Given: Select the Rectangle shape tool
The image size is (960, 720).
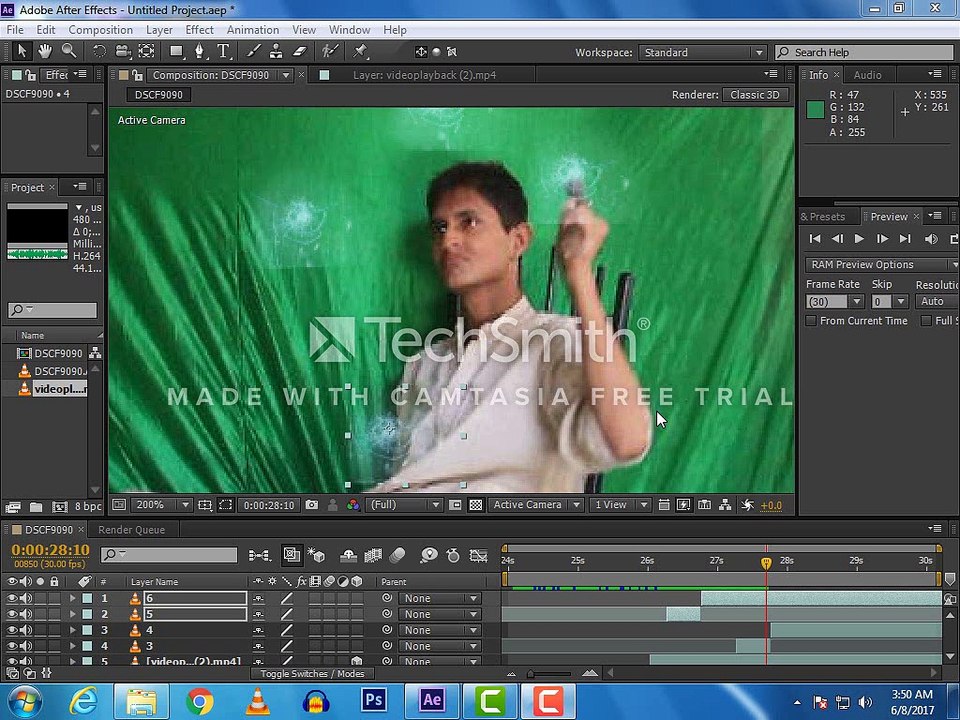Looking at the screenshot, I should 177,51.
